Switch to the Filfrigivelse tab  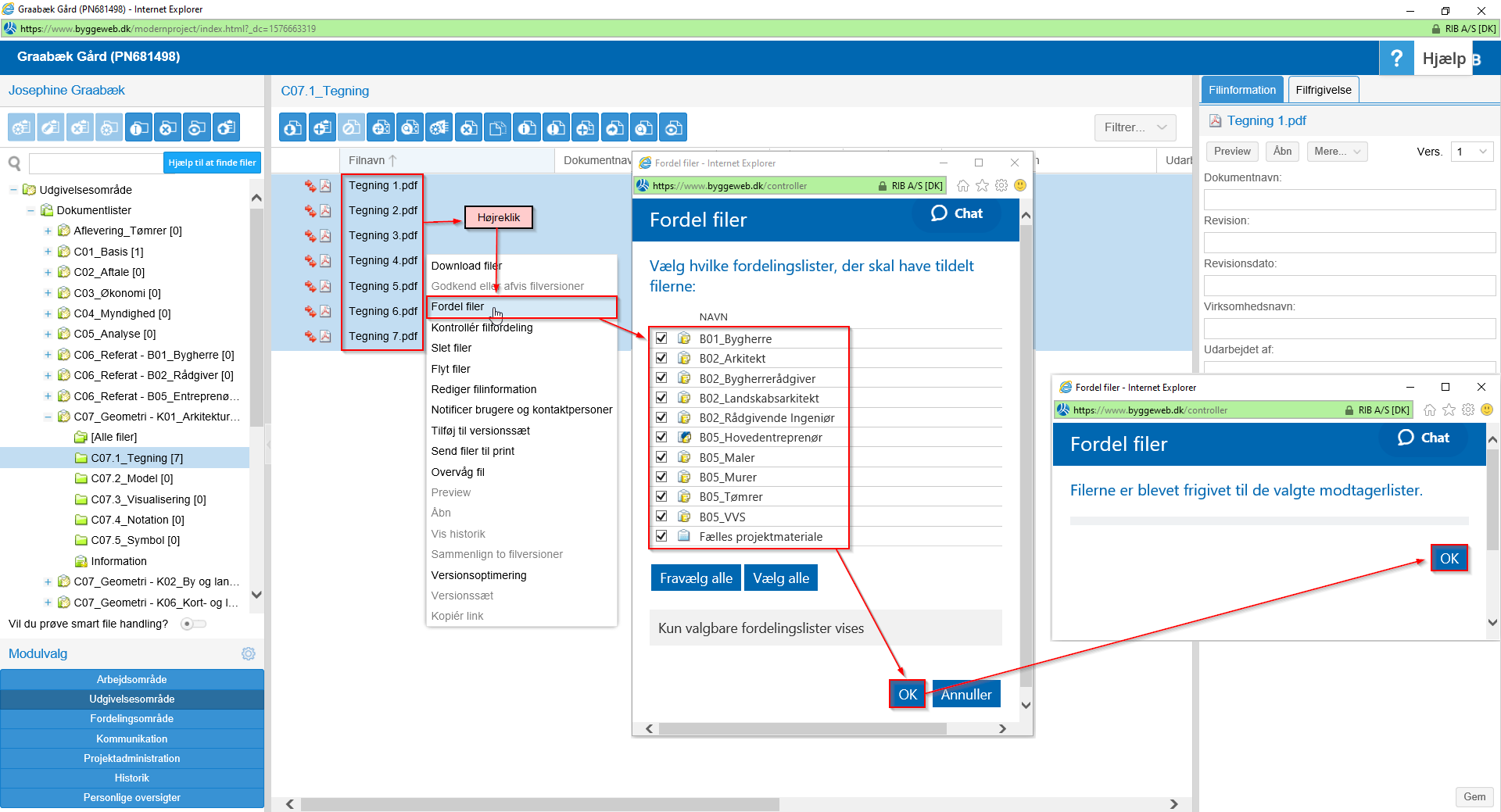1323,89
